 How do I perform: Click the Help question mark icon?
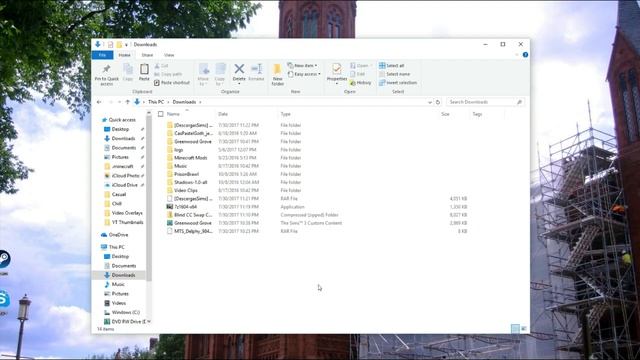pos(525,55)
